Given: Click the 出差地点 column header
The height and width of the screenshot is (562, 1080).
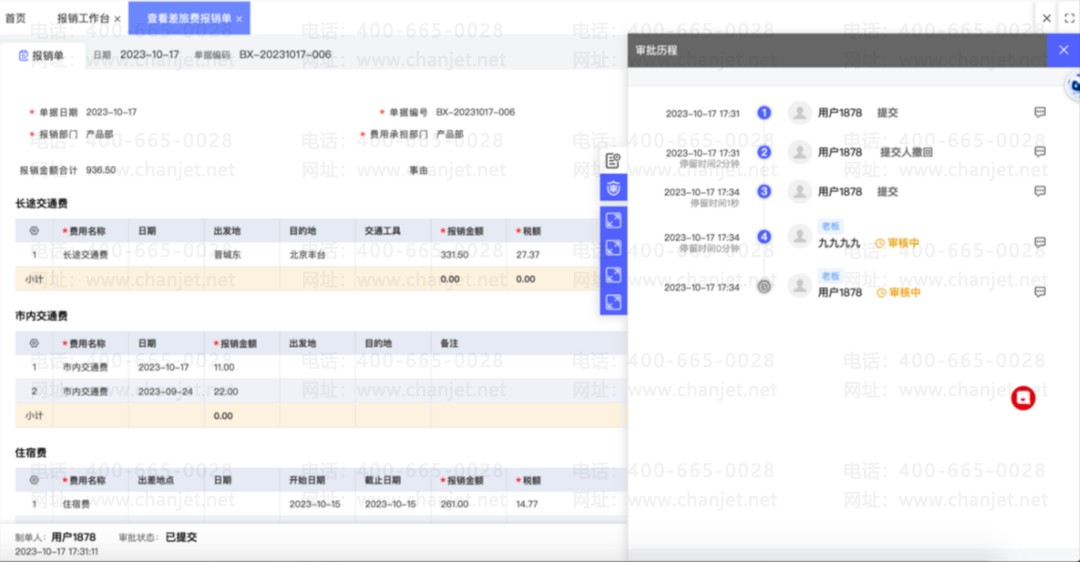Looking at the screenshot, I should 156,480.
